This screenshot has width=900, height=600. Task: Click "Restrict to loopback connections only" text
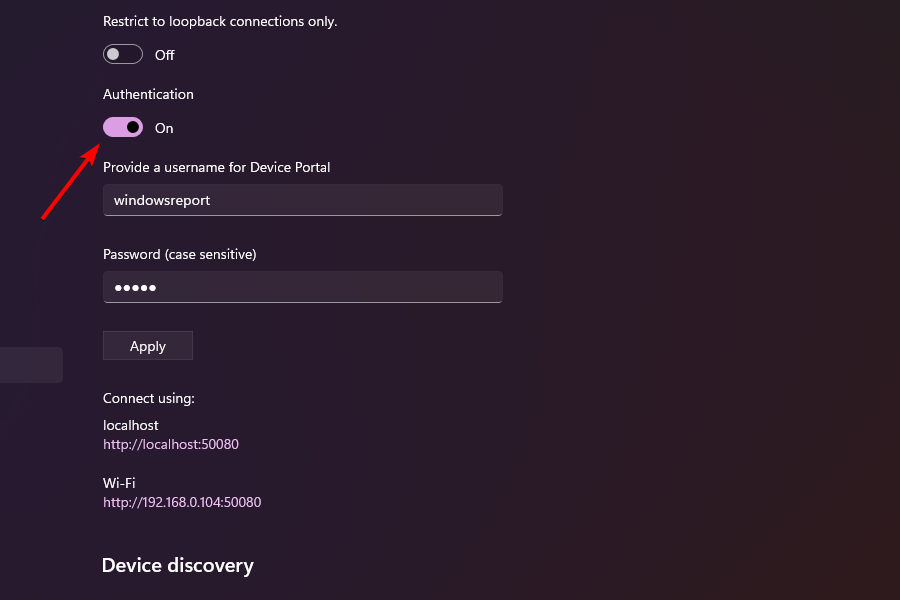pos(220,21)
